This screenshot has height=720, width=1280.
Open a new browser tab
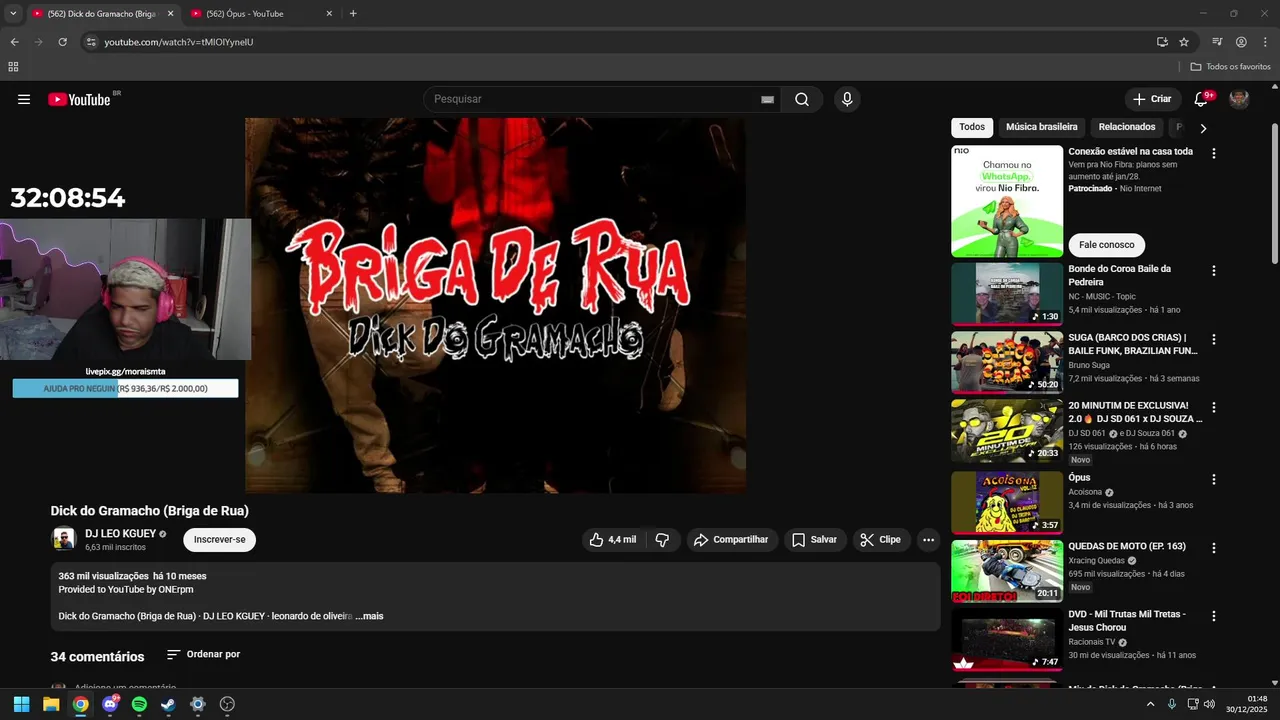point(353,14)
